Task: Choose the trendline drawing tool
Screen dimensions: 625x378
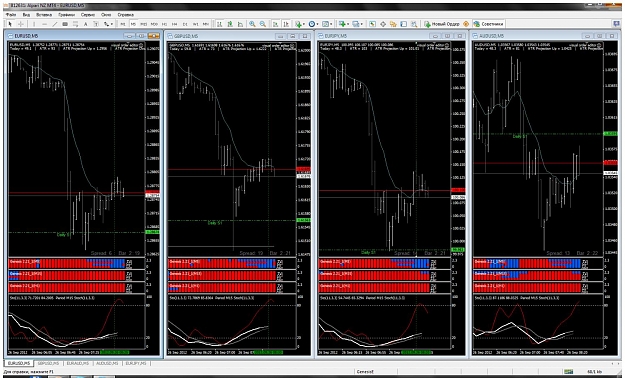Action: click(55, 24)
